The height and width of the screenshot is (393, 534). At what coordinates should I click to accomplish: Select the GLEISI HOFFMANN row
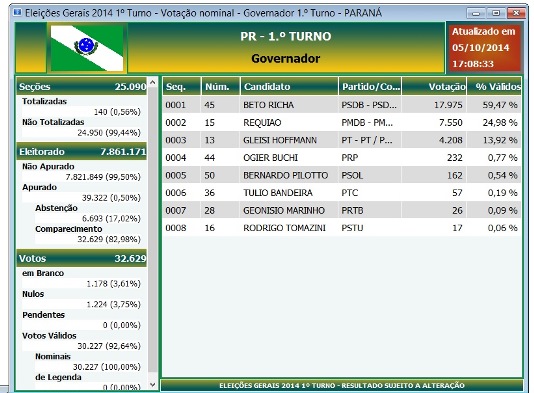[x=342, y=140]
